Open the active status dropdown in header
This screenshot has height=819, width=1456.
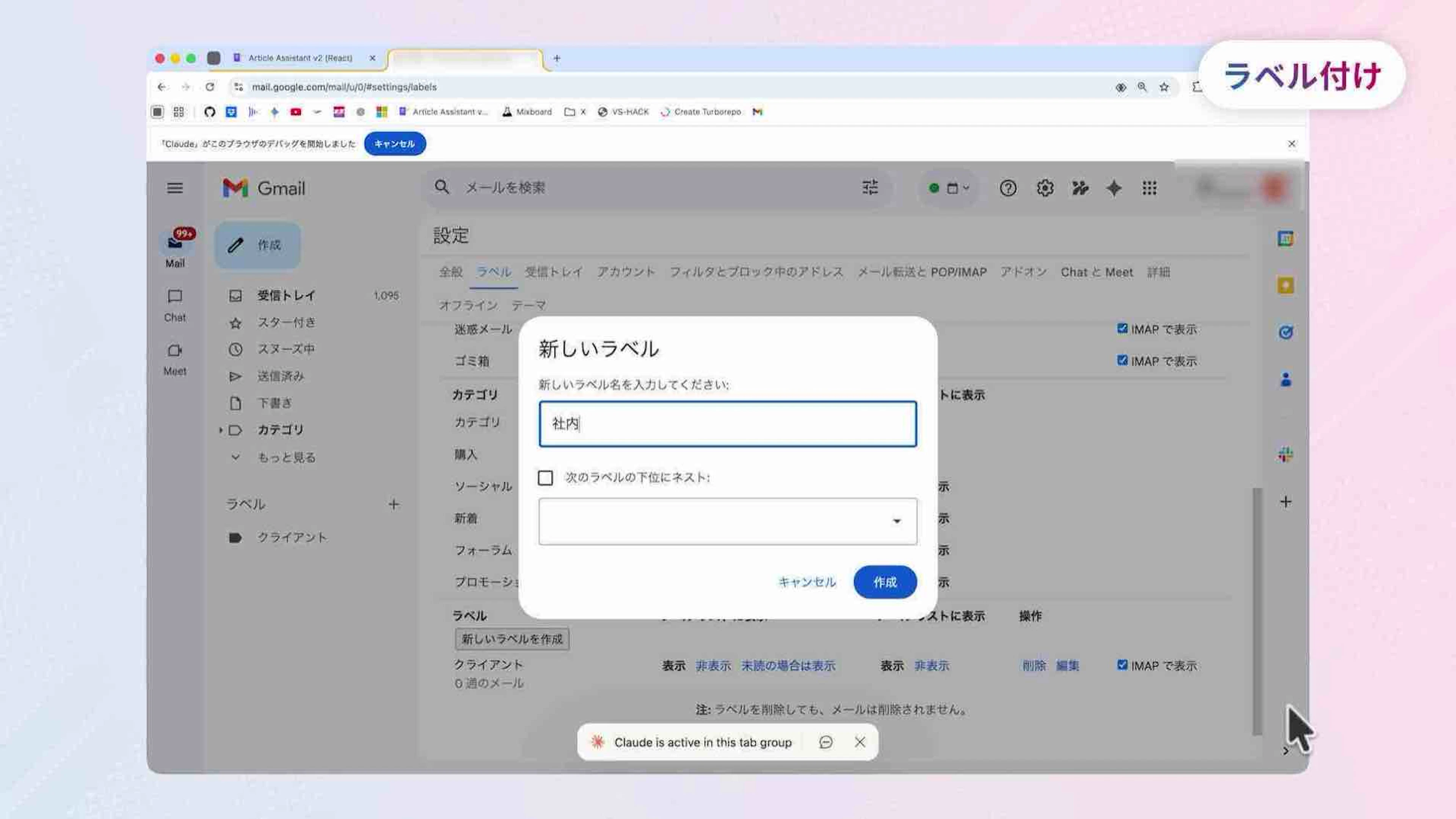click(x=949, y=188)
